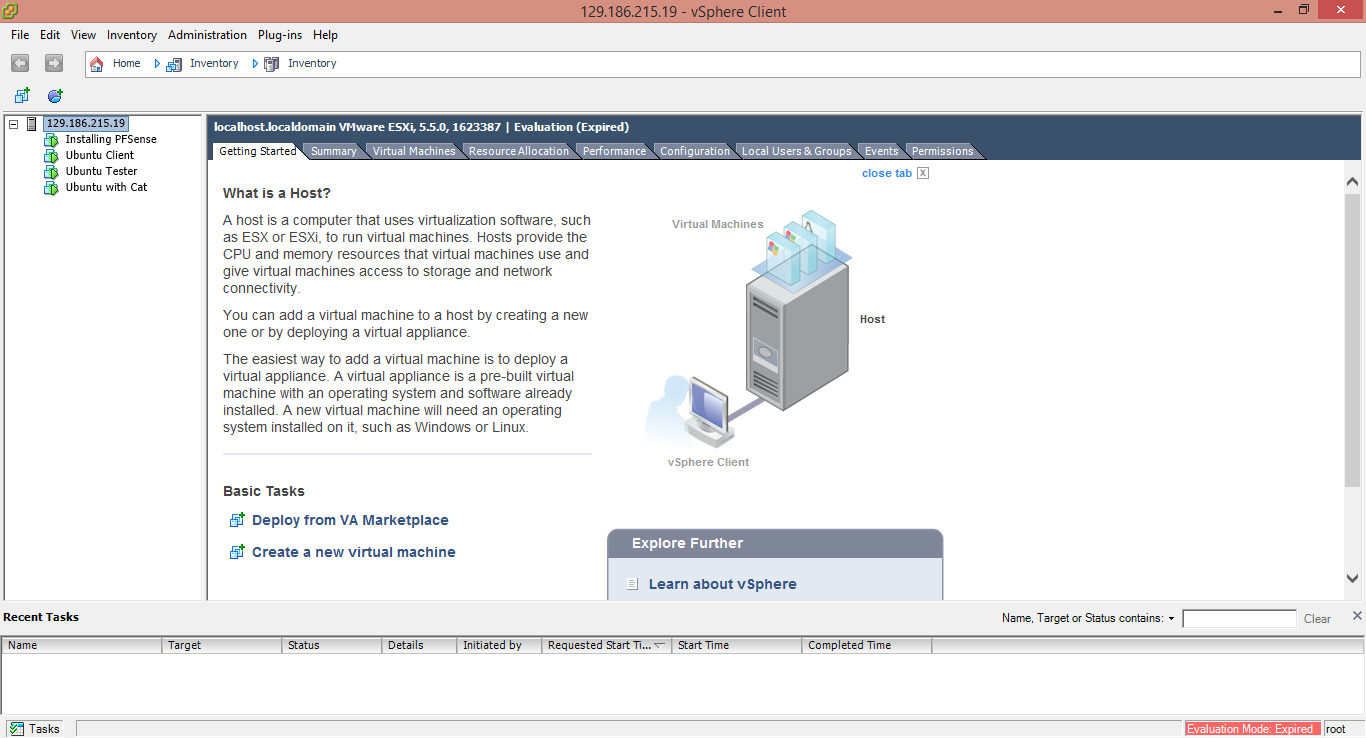Click the first Inventory breadcrumb icon
1366x738 pixels.
coord(174,64)
